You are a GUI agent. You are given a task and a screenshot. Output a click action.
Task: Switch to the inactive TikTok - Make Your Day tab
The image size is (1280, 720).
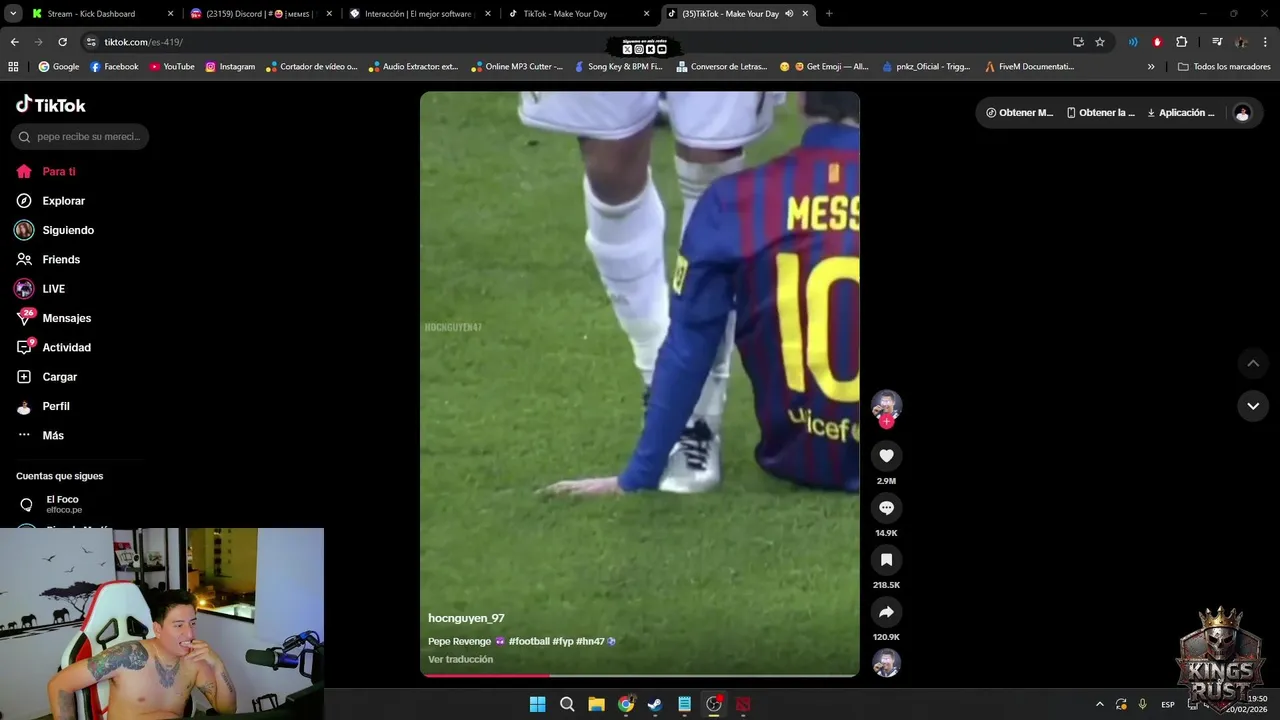click(580, 14)
